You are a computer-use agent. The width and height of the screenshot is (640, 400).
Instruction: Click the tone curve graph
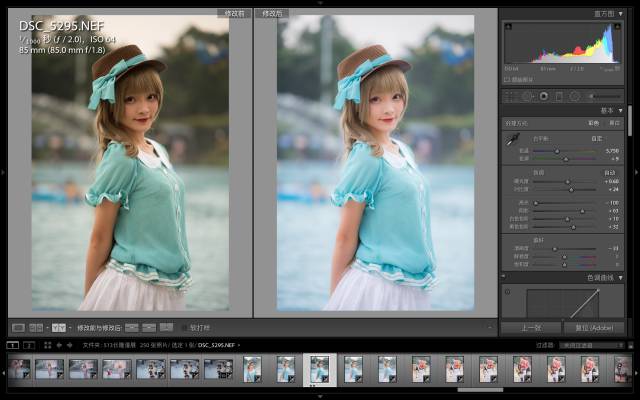tap(563, 303)
